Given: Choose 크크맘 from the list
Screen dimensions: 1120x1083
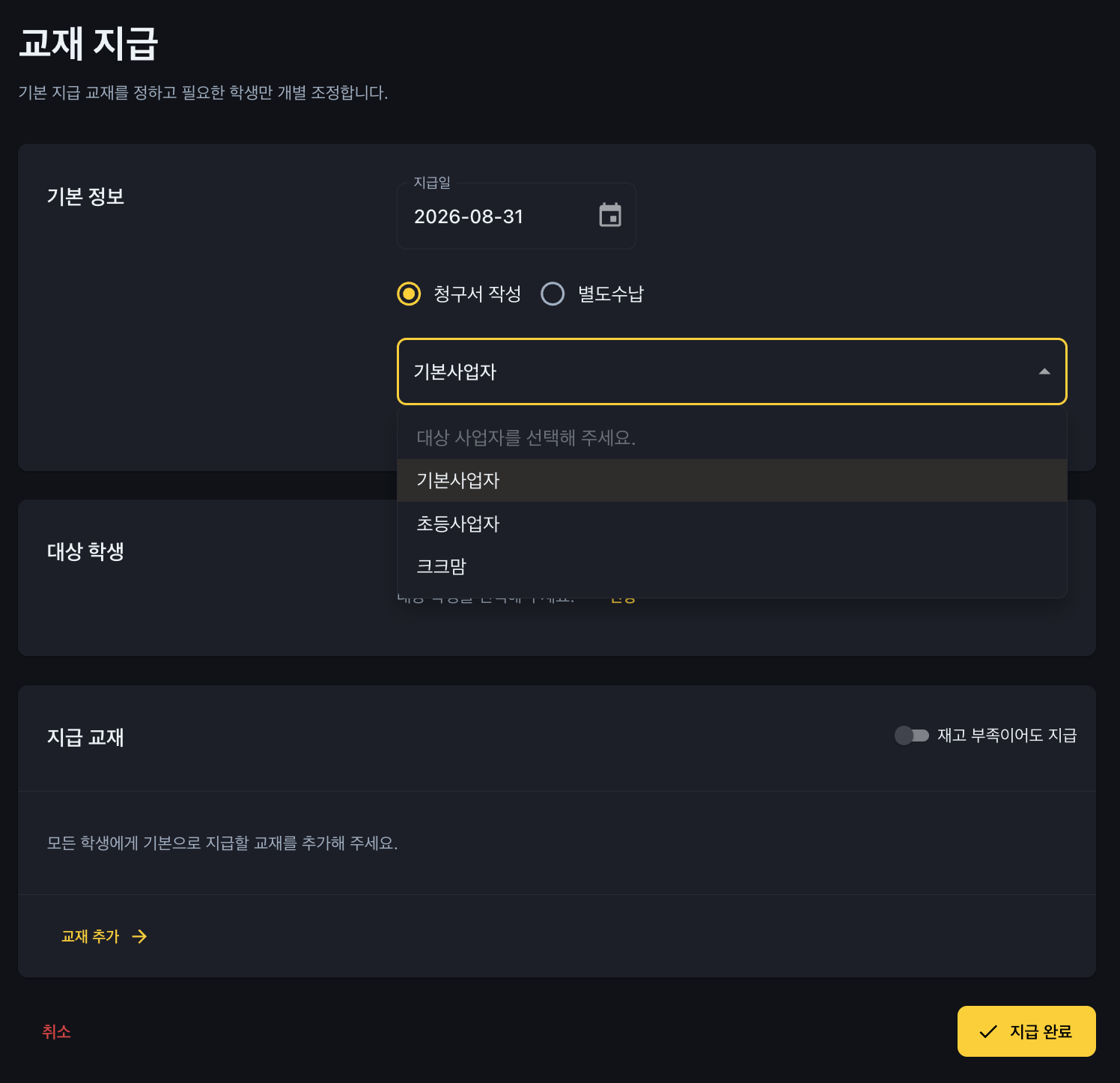Looking at the screenshot, I should [731, 566].
